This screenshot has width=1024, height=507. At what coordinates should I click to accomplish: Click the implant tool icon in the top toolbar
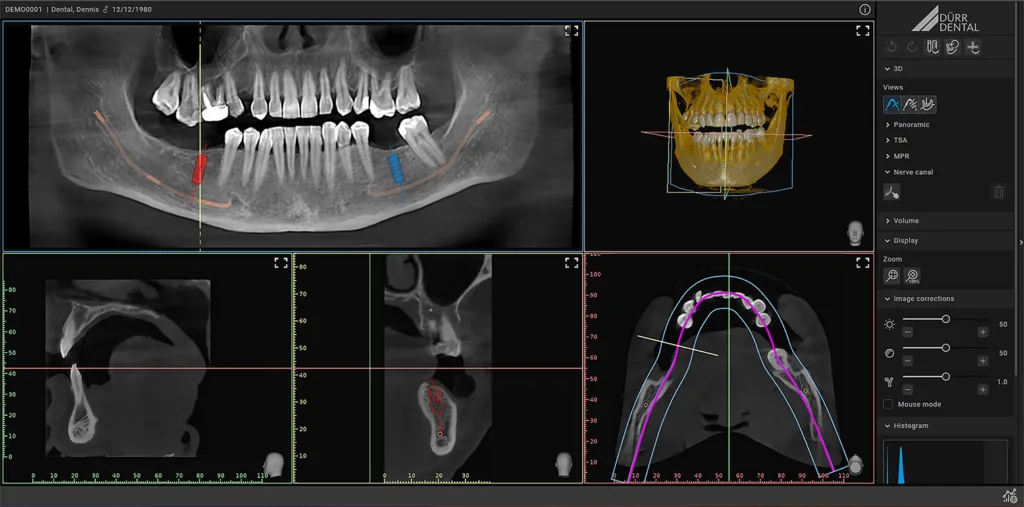(x=933, y=47)
